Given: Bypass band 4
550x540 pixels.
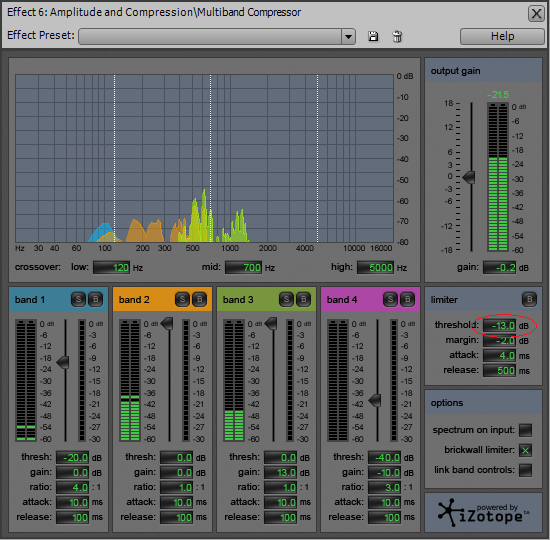Looking at the screenshot, I should click(407, 299).
